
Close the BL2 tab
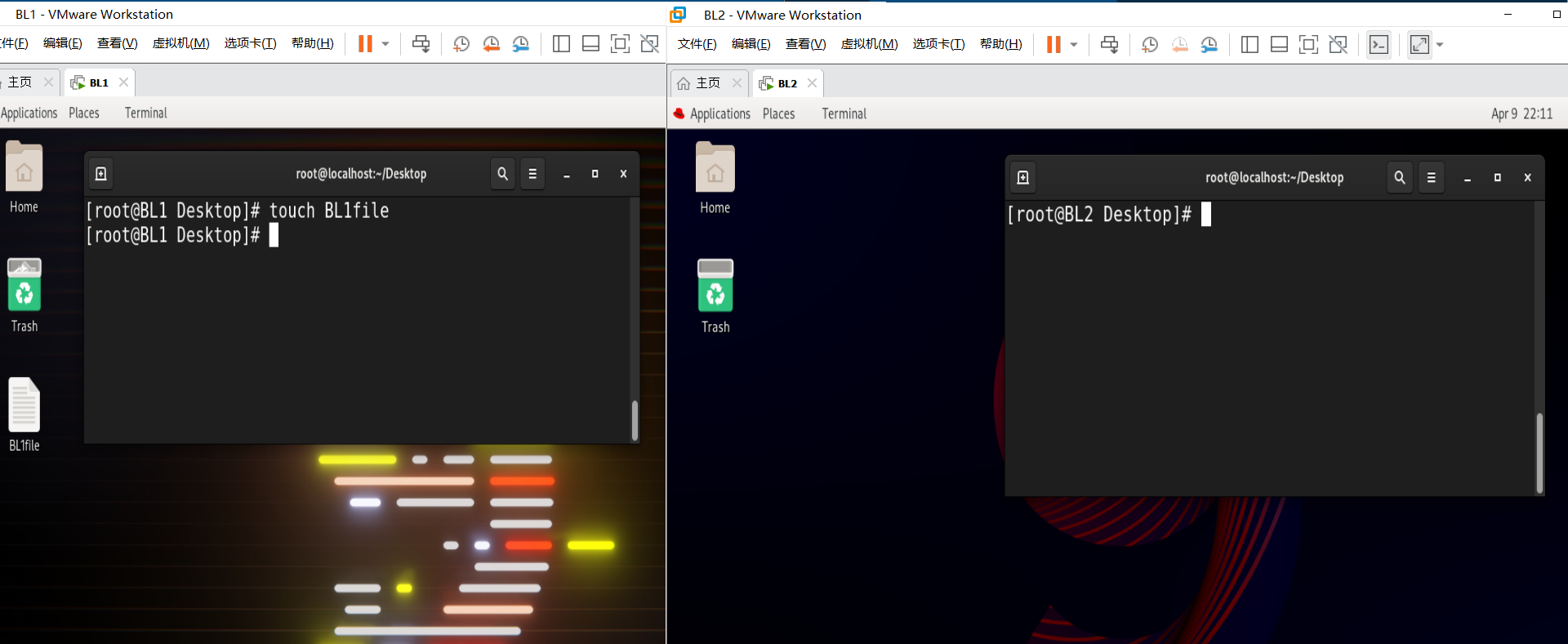pyautogui.click(x=812, y=83)
